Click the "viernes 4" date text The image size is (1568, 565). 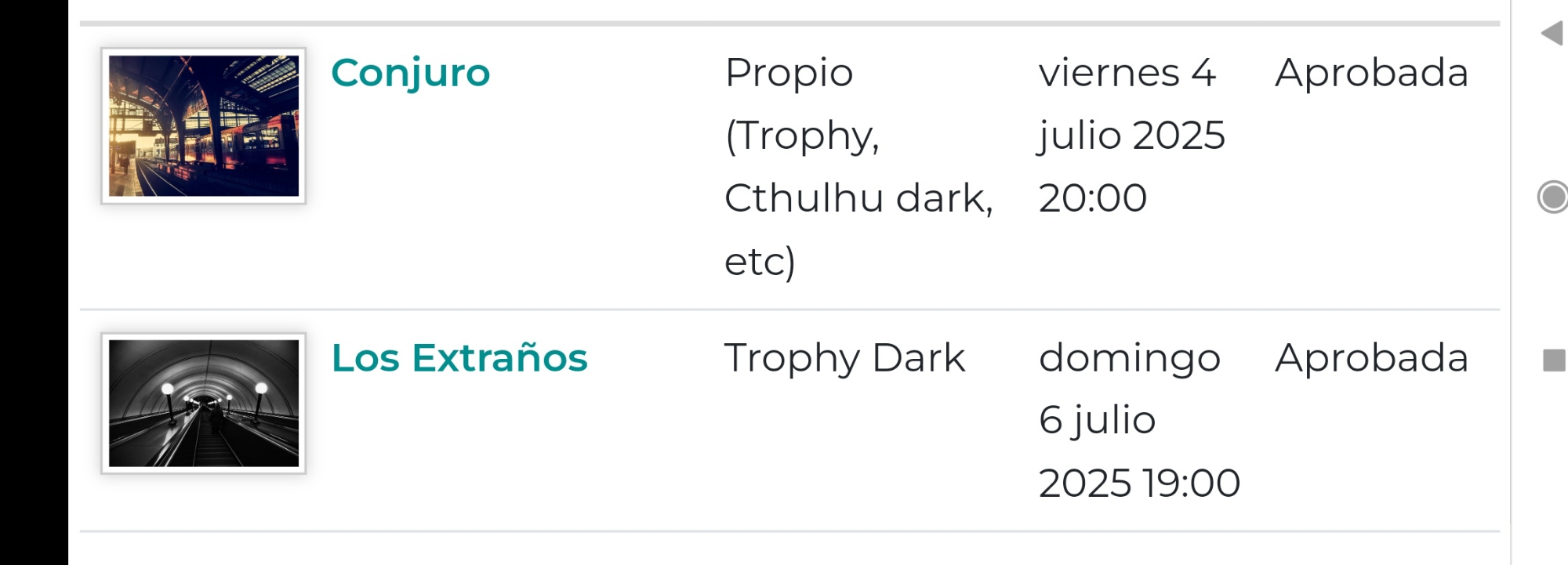tap(1127, 73)
